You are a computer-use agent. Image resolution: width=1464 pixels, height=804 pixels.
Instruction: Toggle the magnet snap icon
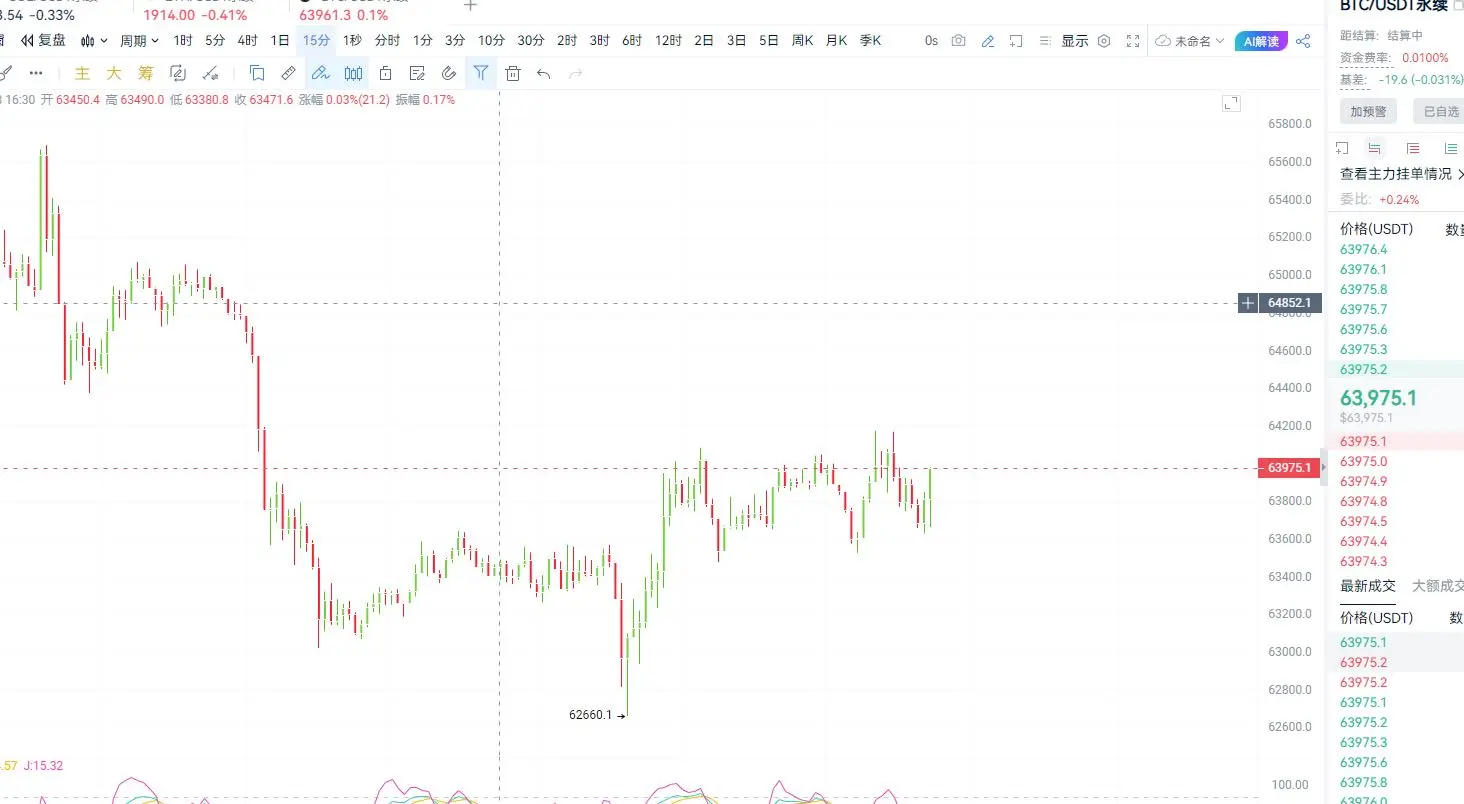[449, 73]
